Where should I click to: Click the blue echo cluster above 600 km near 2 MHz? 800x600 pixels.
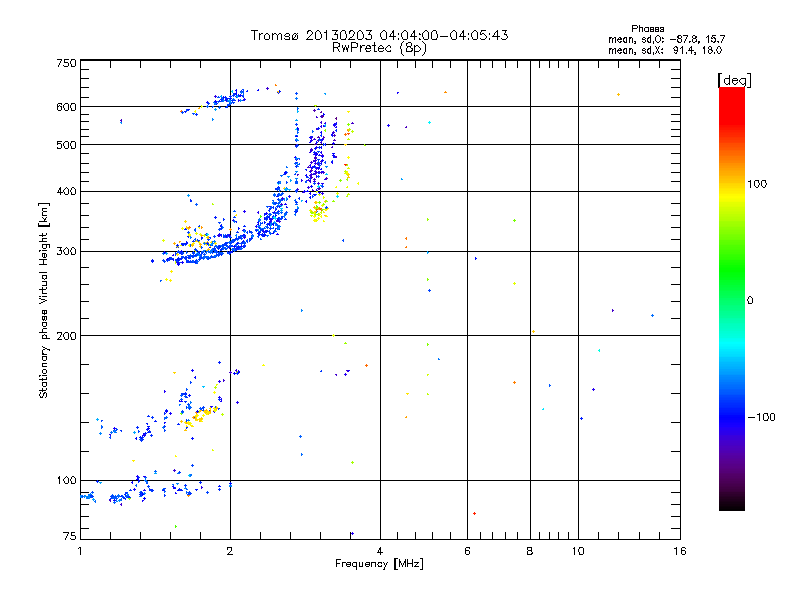tap(227, 98)
